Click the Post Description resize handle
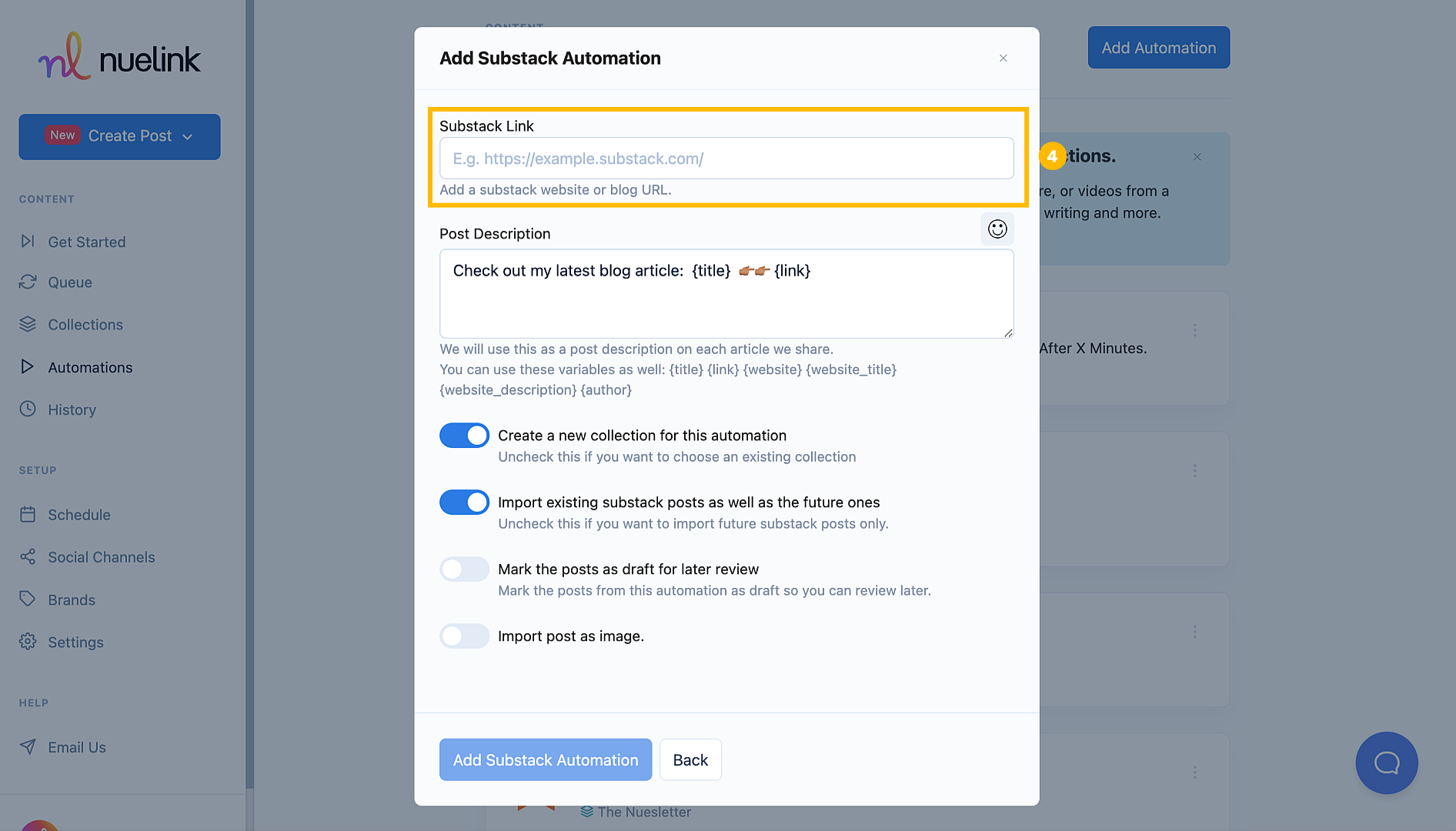Viewport: 1456px width, 831px height. click(x=1008, y=332)
